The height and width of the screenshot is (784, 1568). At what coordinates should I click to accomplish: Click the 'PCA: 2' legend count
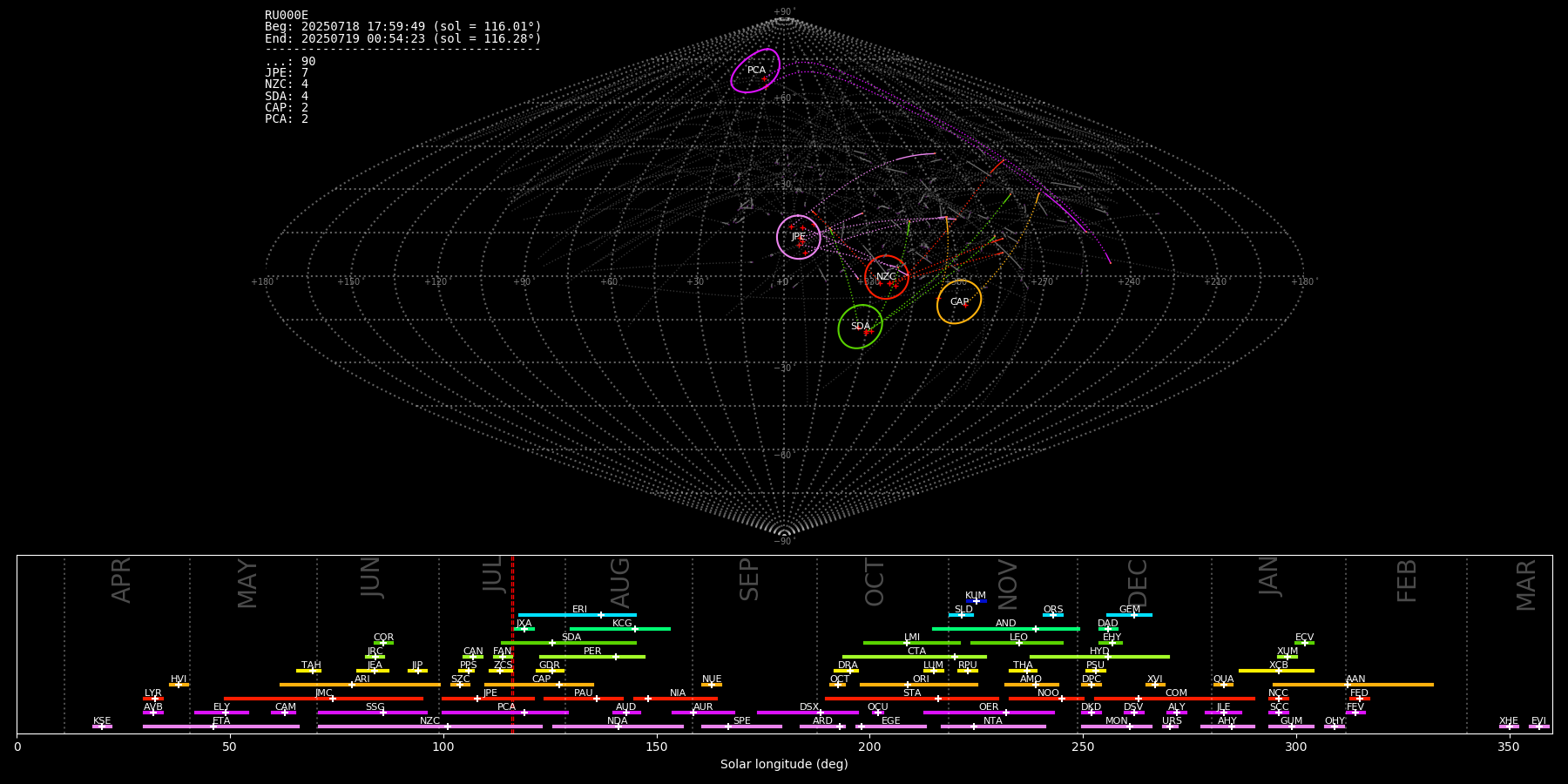(287, 118)
